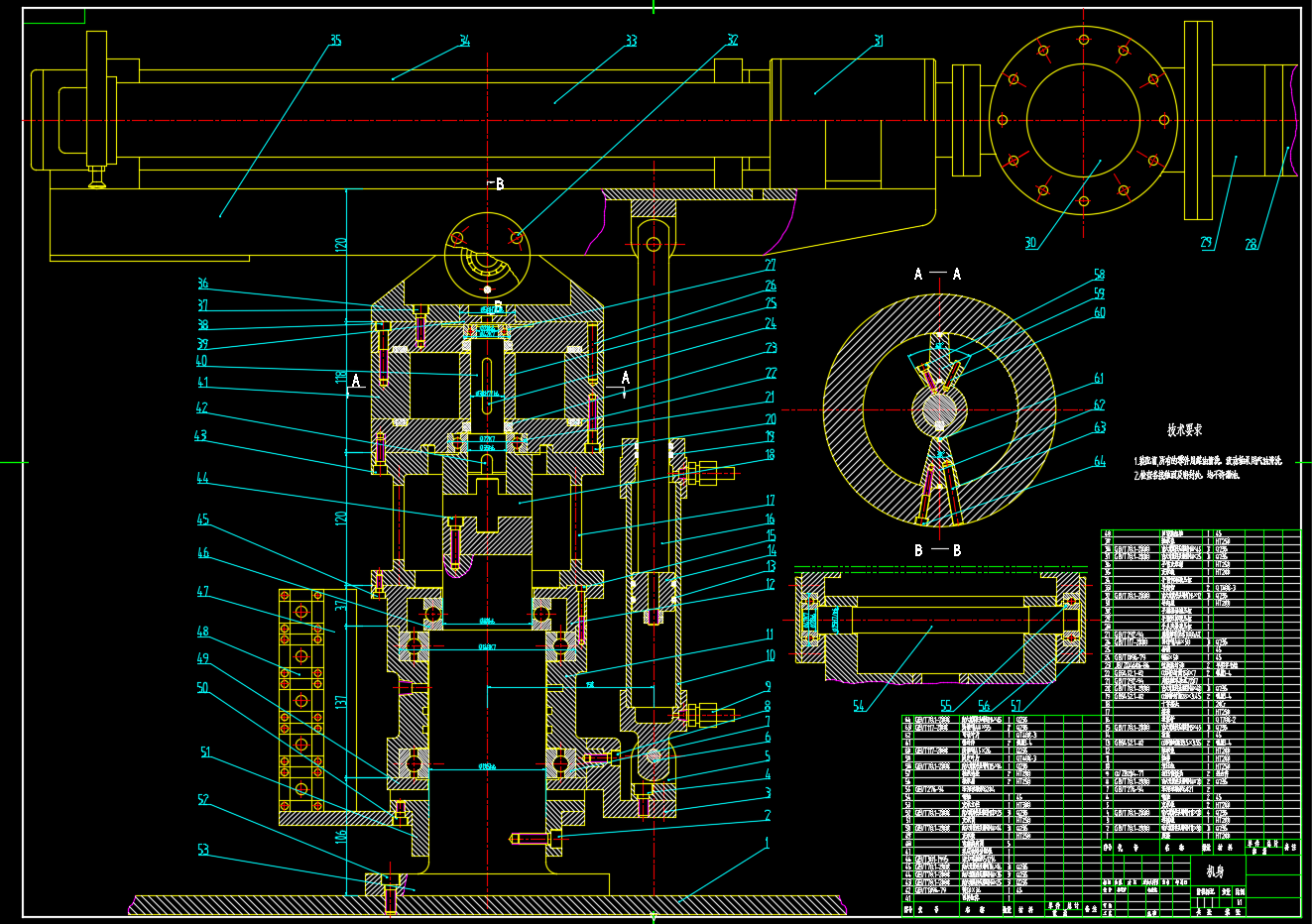Select balloon label 31 near top
1312x924 pixels.
(x=878, y=41)
